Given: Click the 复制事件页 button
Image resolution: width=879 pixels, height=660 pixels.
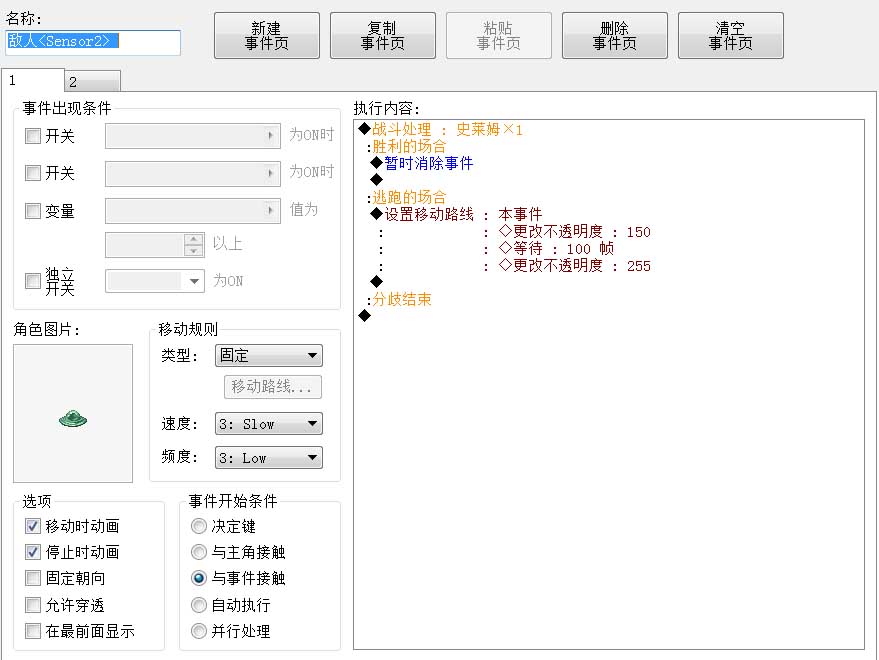Looking at the screenshot, I should pyautogui.click(x=383, y=36).
